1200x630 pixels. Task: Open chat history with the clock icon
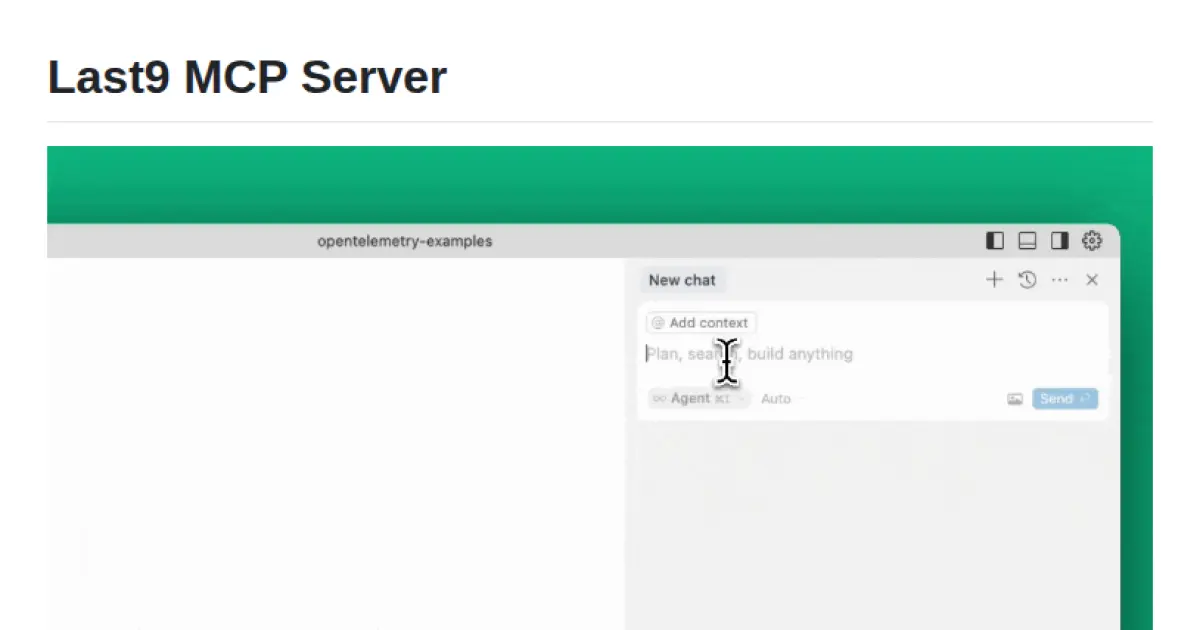click(x=1027, y=280)
